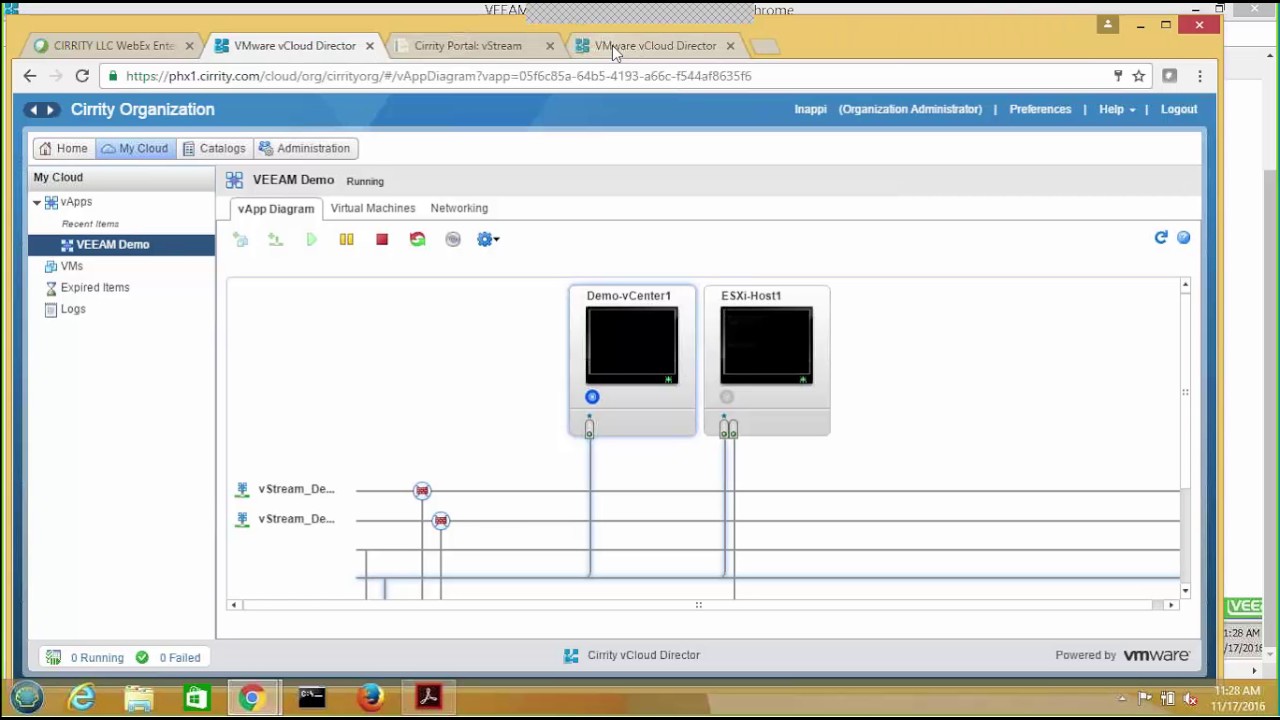Reload the page in Chrome

(82, 76)
